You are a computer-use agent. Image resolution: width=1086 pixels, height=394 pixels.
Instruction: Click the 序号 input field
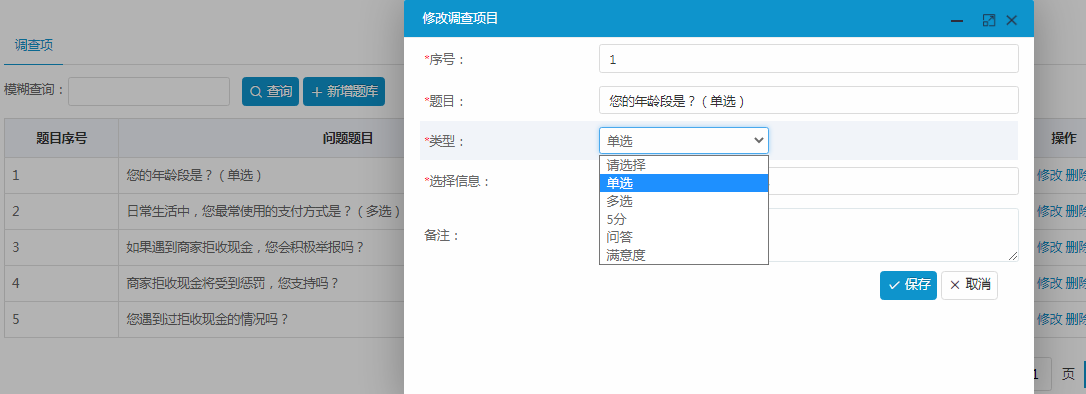coord(808,59)
